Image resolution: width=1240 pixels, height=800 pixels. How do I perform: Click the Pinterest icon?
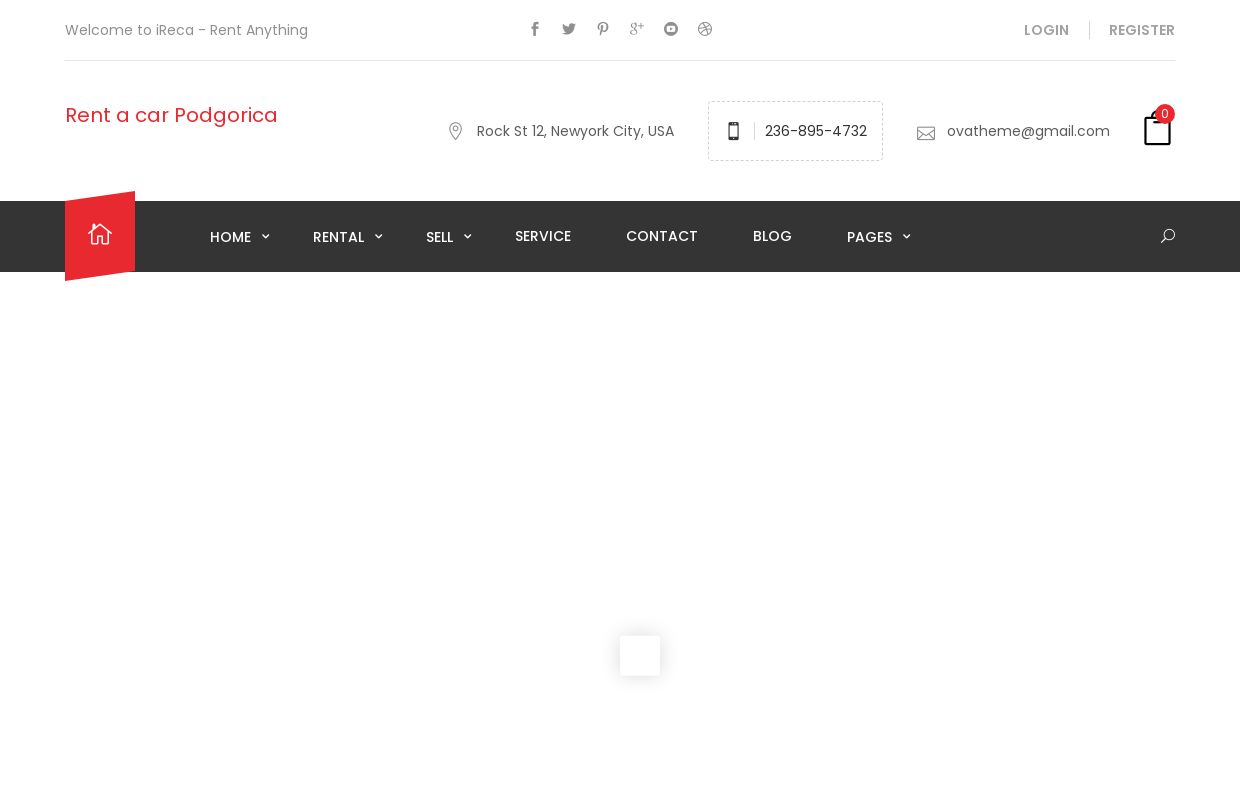point(603,29)
